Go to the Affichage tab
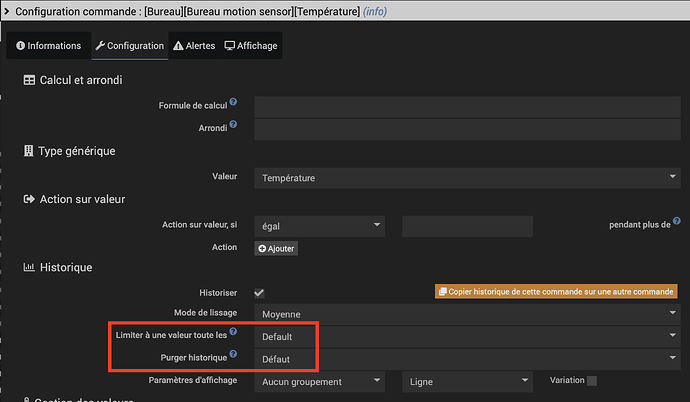The height and width of the screenshot is (402, 690). pyautogui.click(x=251, y=46)
